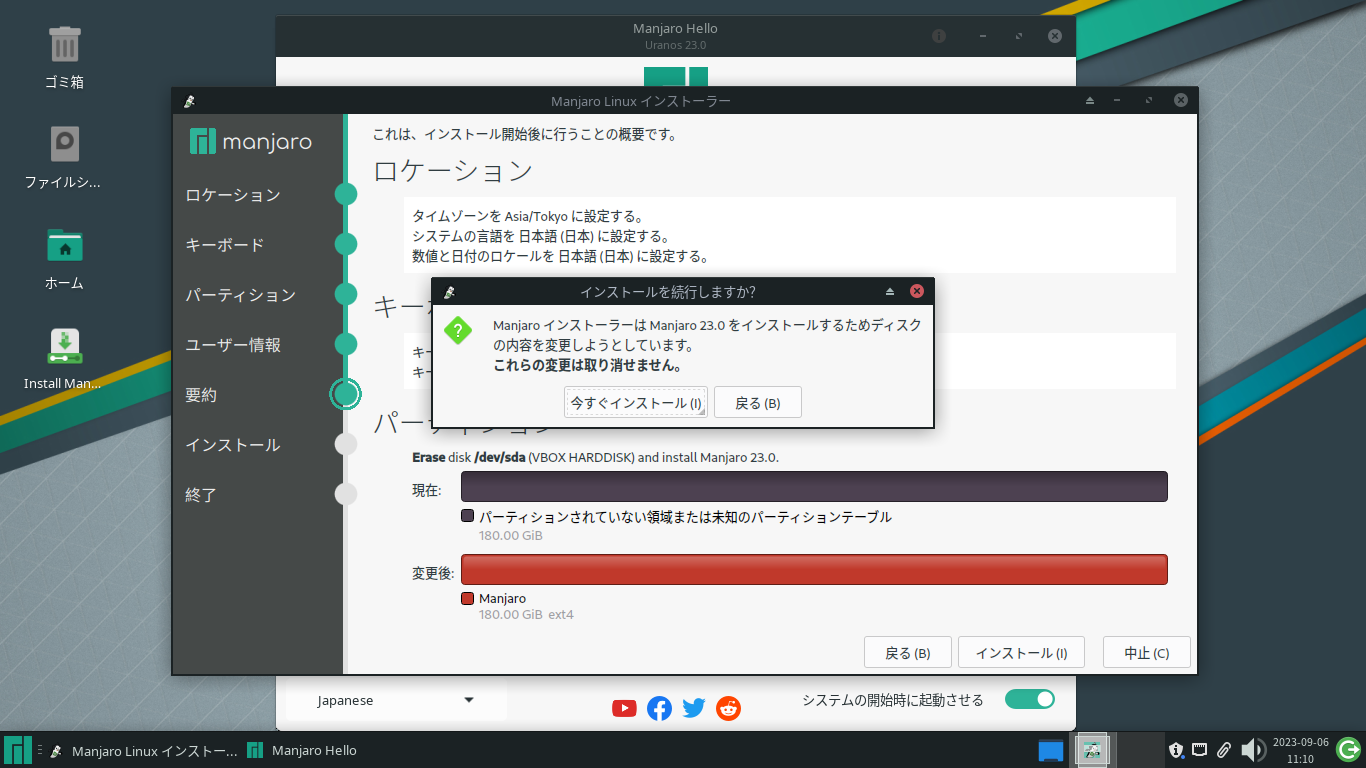Screen dimensions: 1366x768
Task: Click the Manjaro logo in installer sidebar
Action: coord(251,142)
